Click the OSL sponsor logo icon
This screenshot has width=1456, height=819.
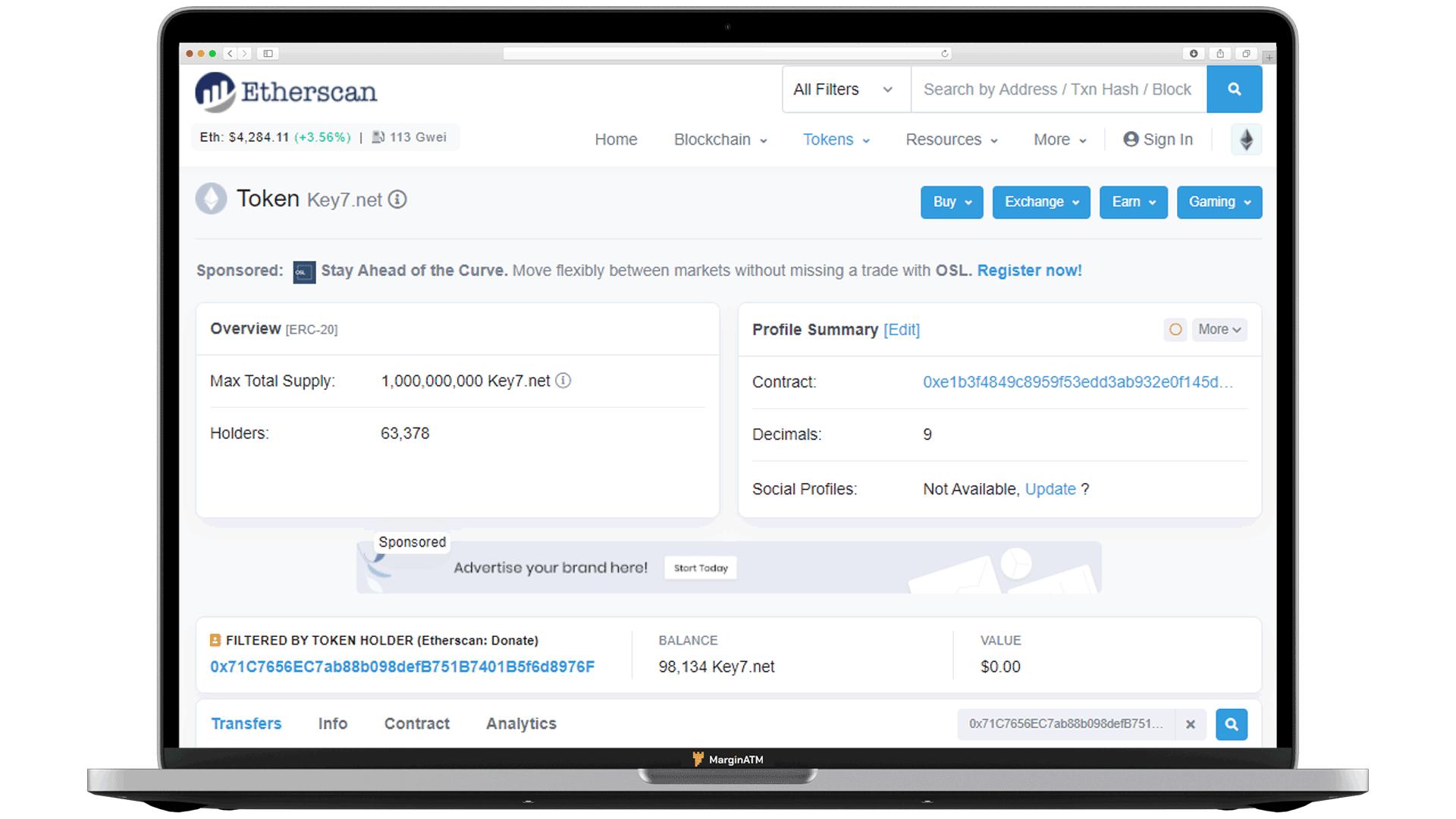(x=304, y=271)
